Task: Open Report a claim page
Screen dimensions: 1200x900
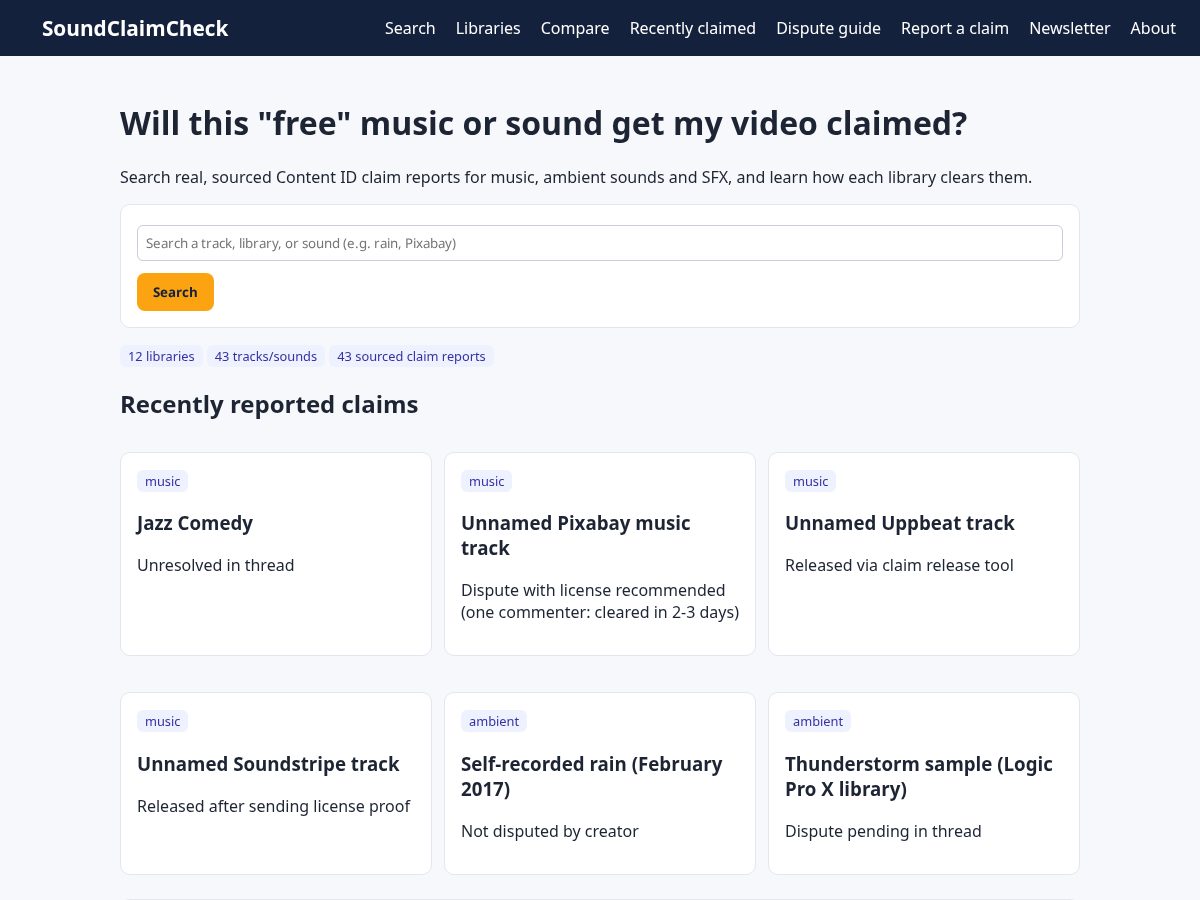Action: (955, 28)
